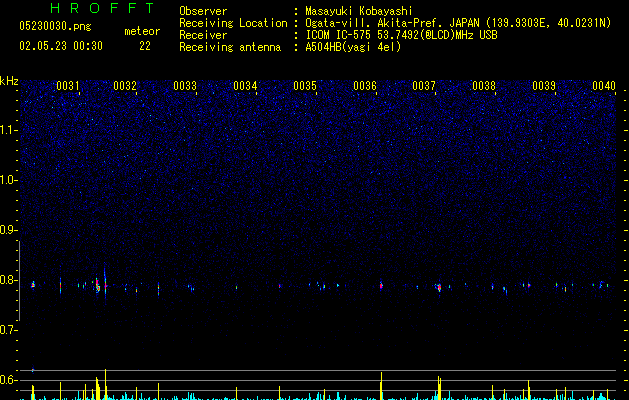Click the 0035 time marker
Screen dimensions: 629x400
coord(305,86)
